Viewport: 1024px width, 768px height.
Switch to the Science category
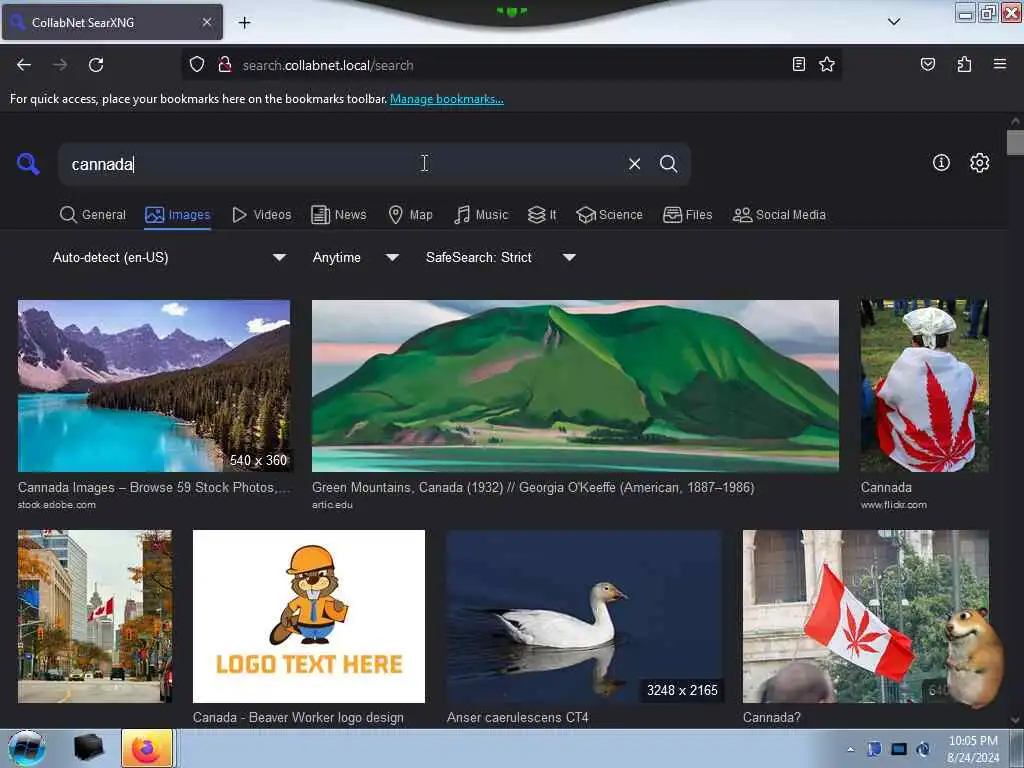click(609, 214)
